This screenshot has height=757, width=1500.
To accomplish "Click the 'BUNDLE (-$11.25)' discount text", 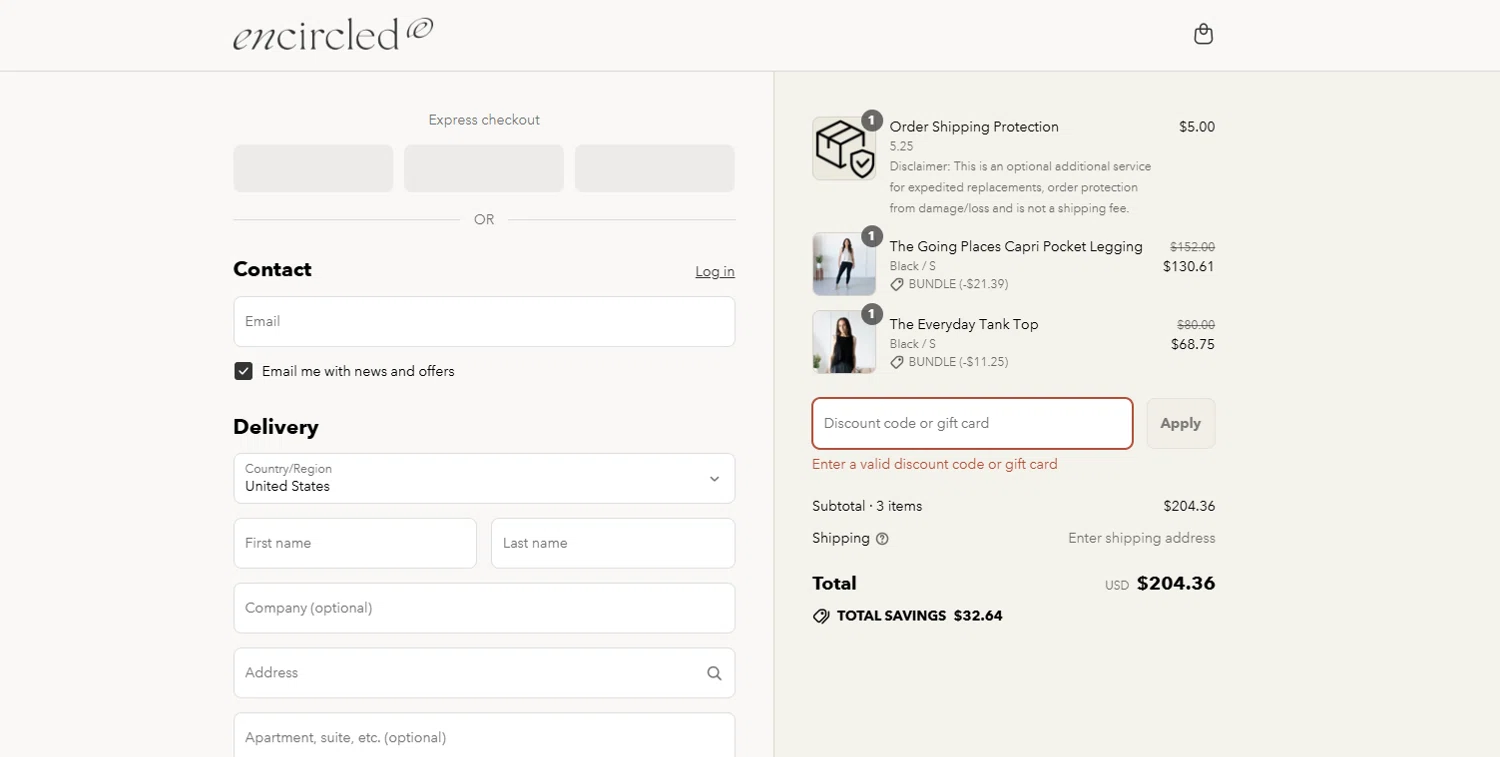I will click(958, 362).
